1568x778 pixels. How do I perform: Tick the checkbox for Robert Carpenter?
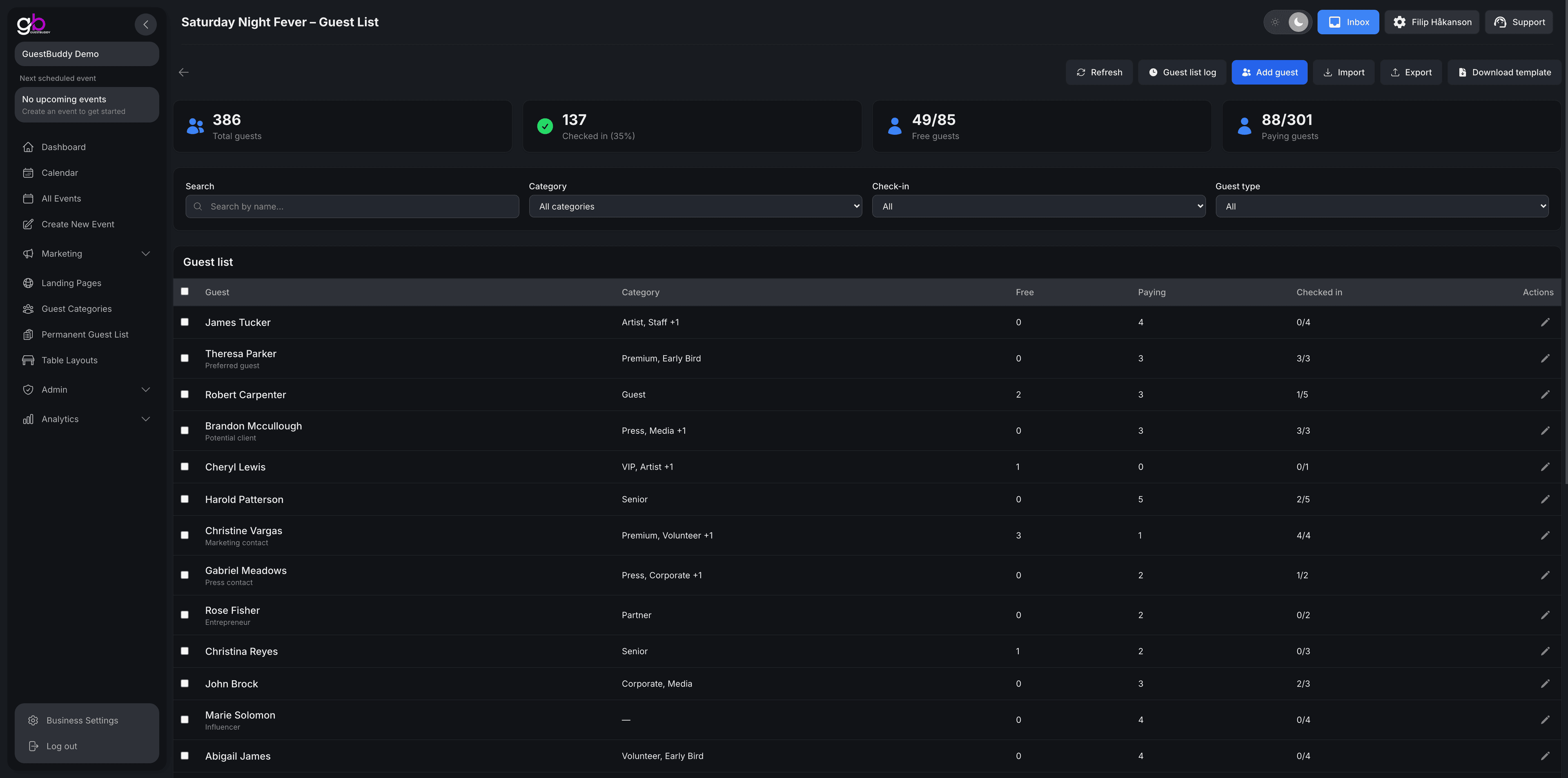[185, 395]
